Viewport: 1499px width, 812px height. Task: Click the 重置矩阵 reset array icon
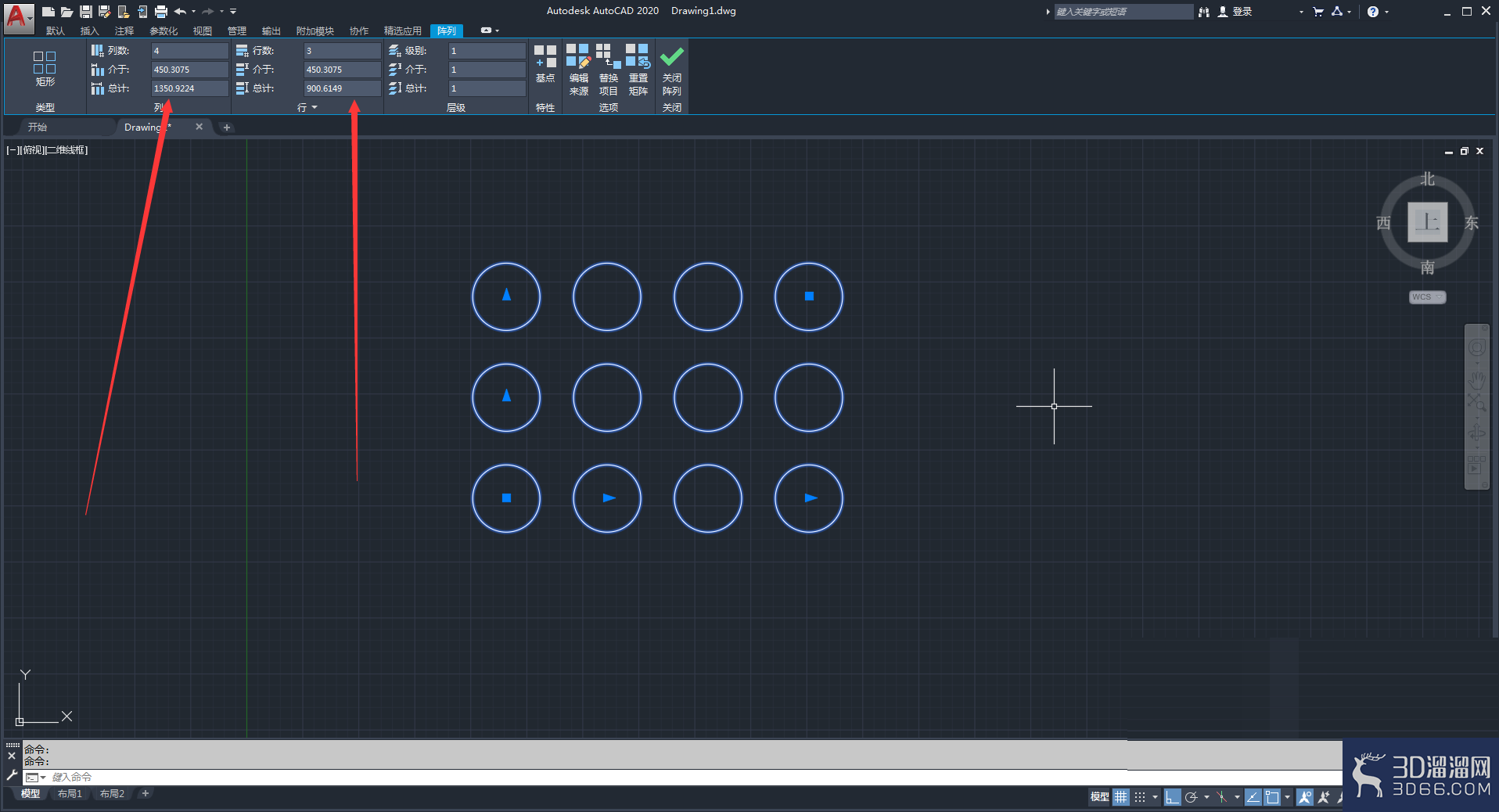[x=638, y=70]
